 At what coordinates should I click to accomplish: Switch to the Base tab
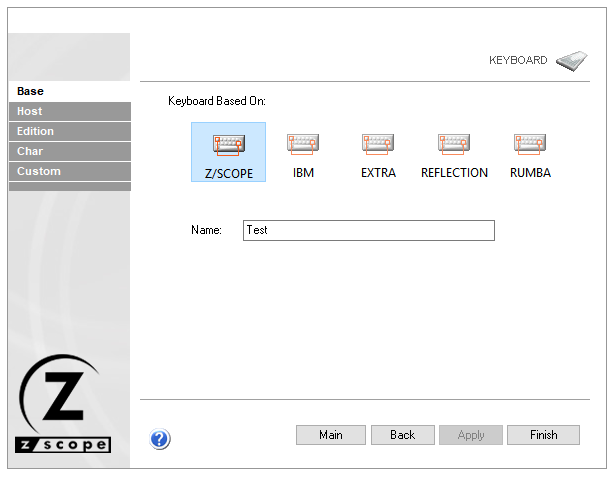pyautogui.click(x=70, y=91)
